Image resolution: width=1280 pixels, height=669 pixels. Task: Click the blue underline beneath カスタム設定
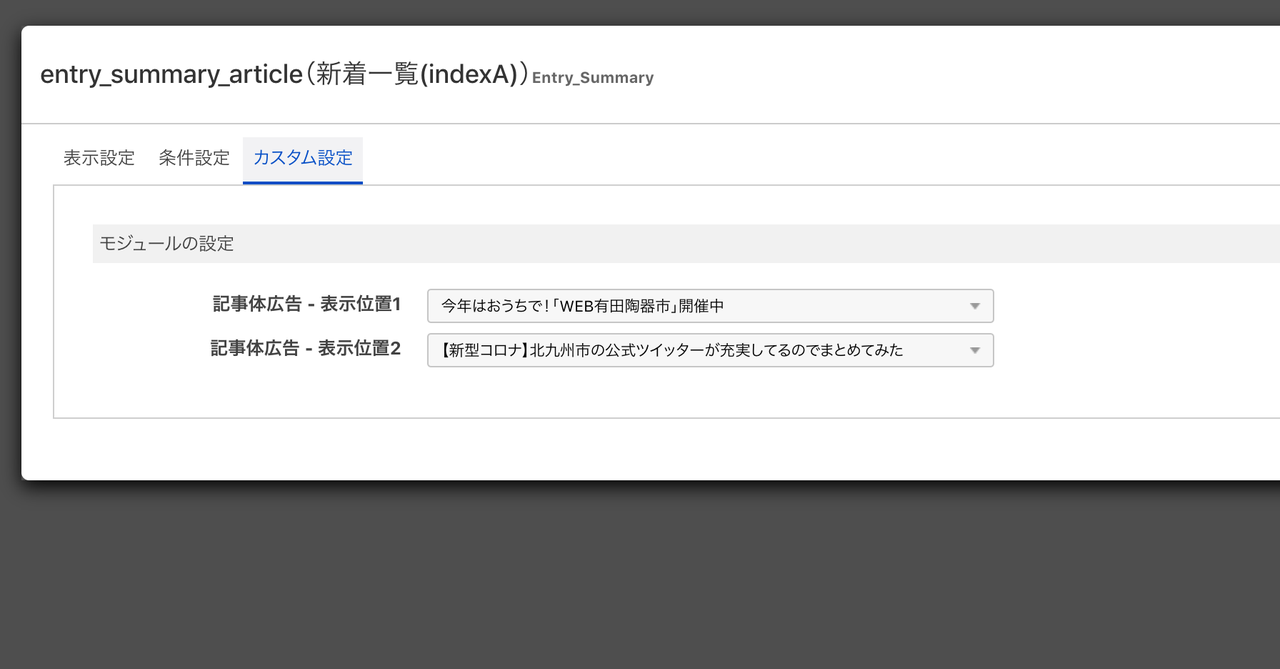(x=302, y=183)
